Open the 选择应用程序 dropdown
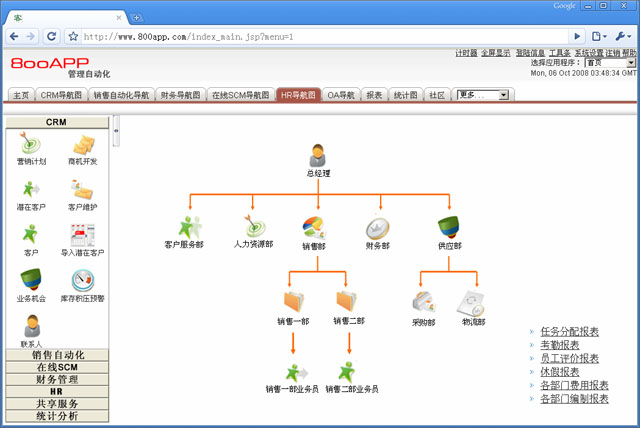The image size is (640, 428). tap(596, 62)
